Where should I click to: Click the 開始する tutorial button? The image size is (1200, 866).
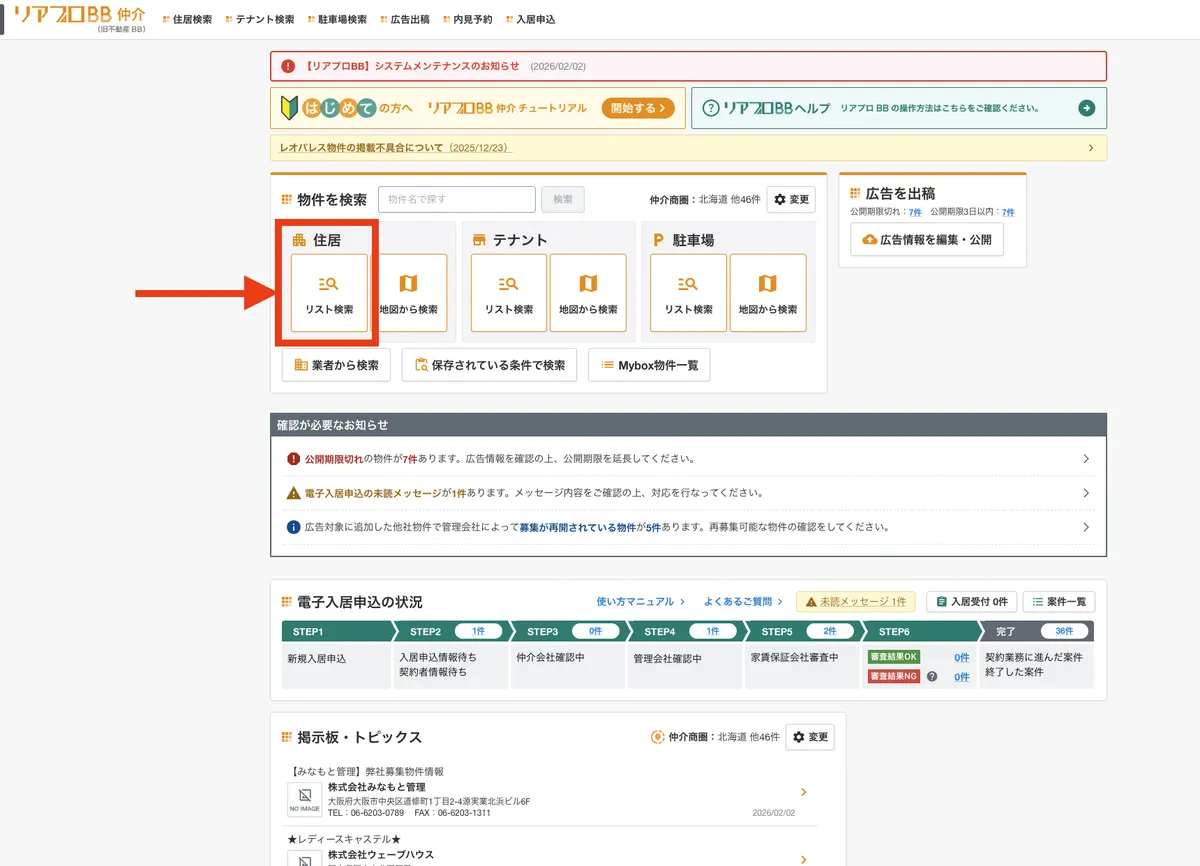[x=637, y=108]
